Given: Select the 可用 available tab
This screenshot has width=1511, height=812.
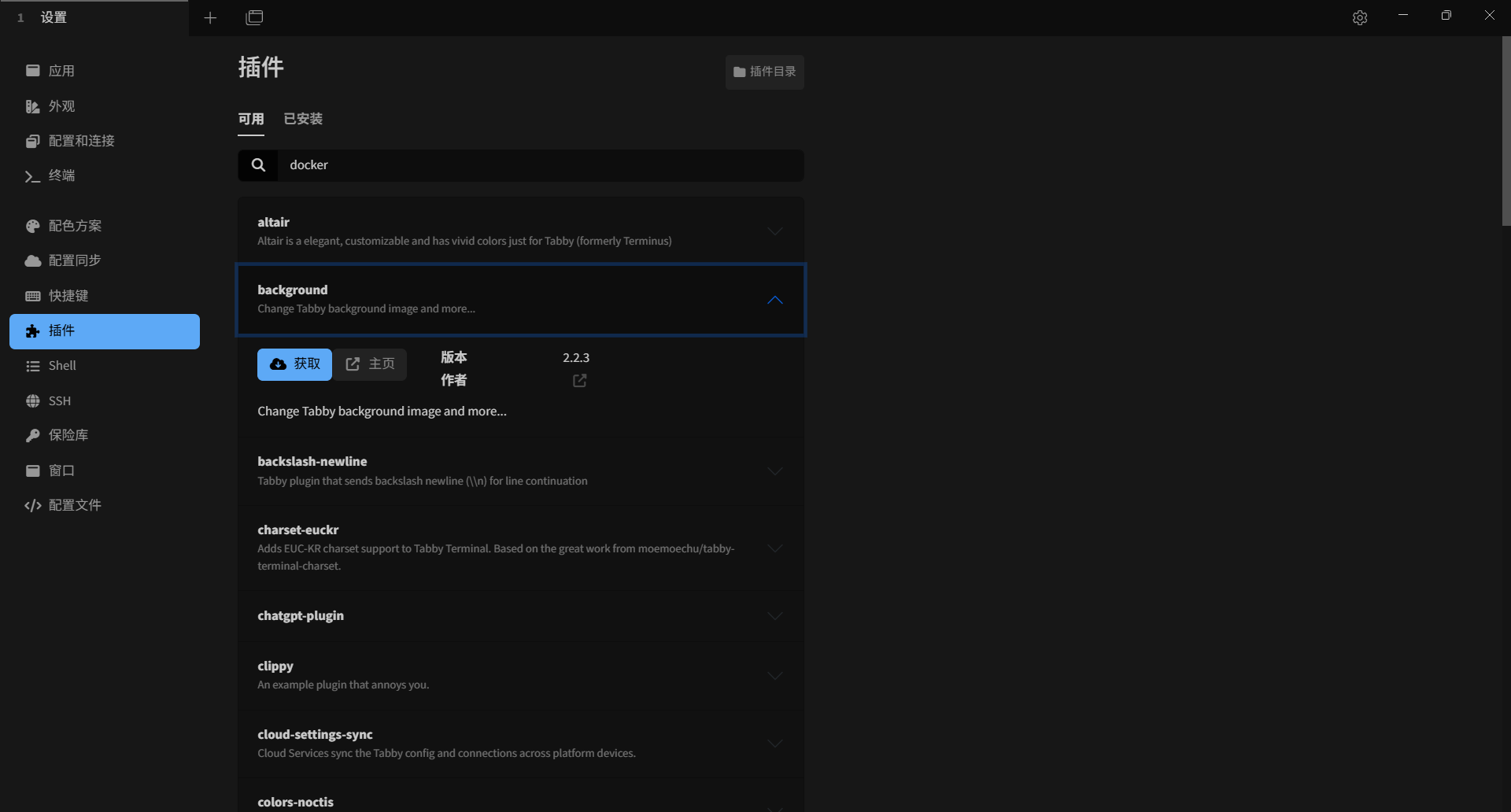Looking at the screenshot, I should click(x=251, y=119).
